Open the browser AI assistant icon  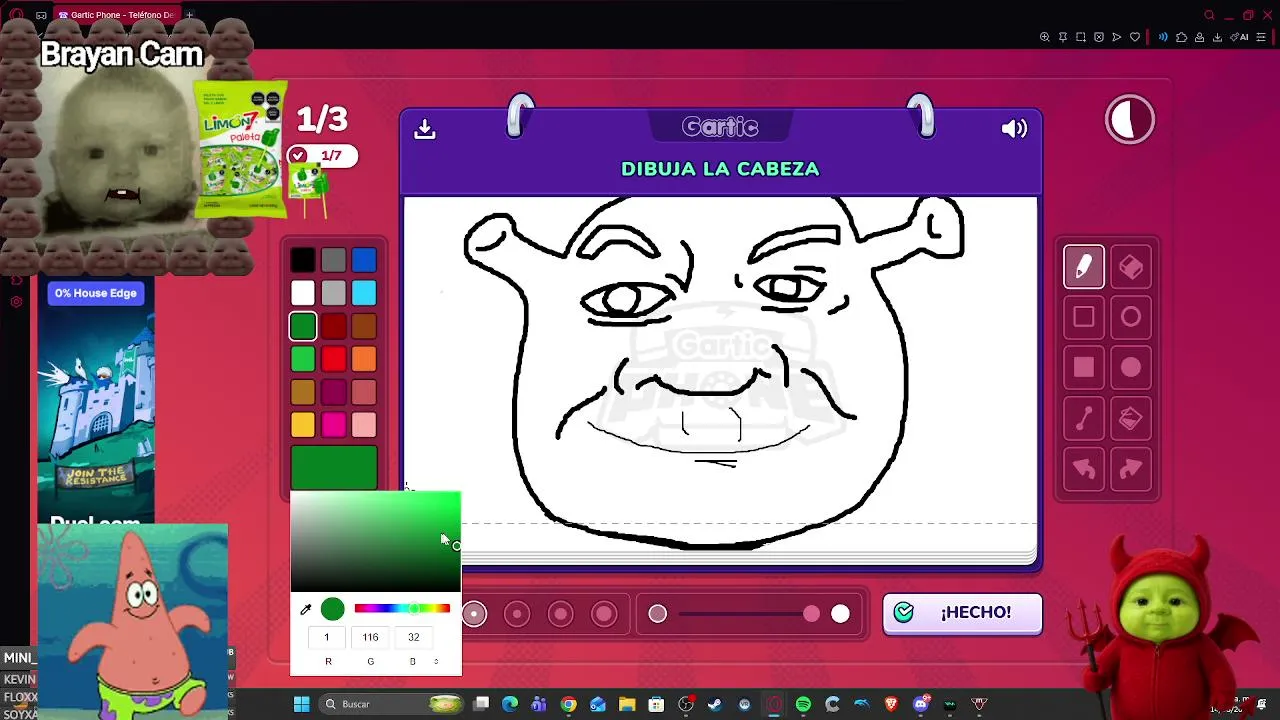point(1239,37)
